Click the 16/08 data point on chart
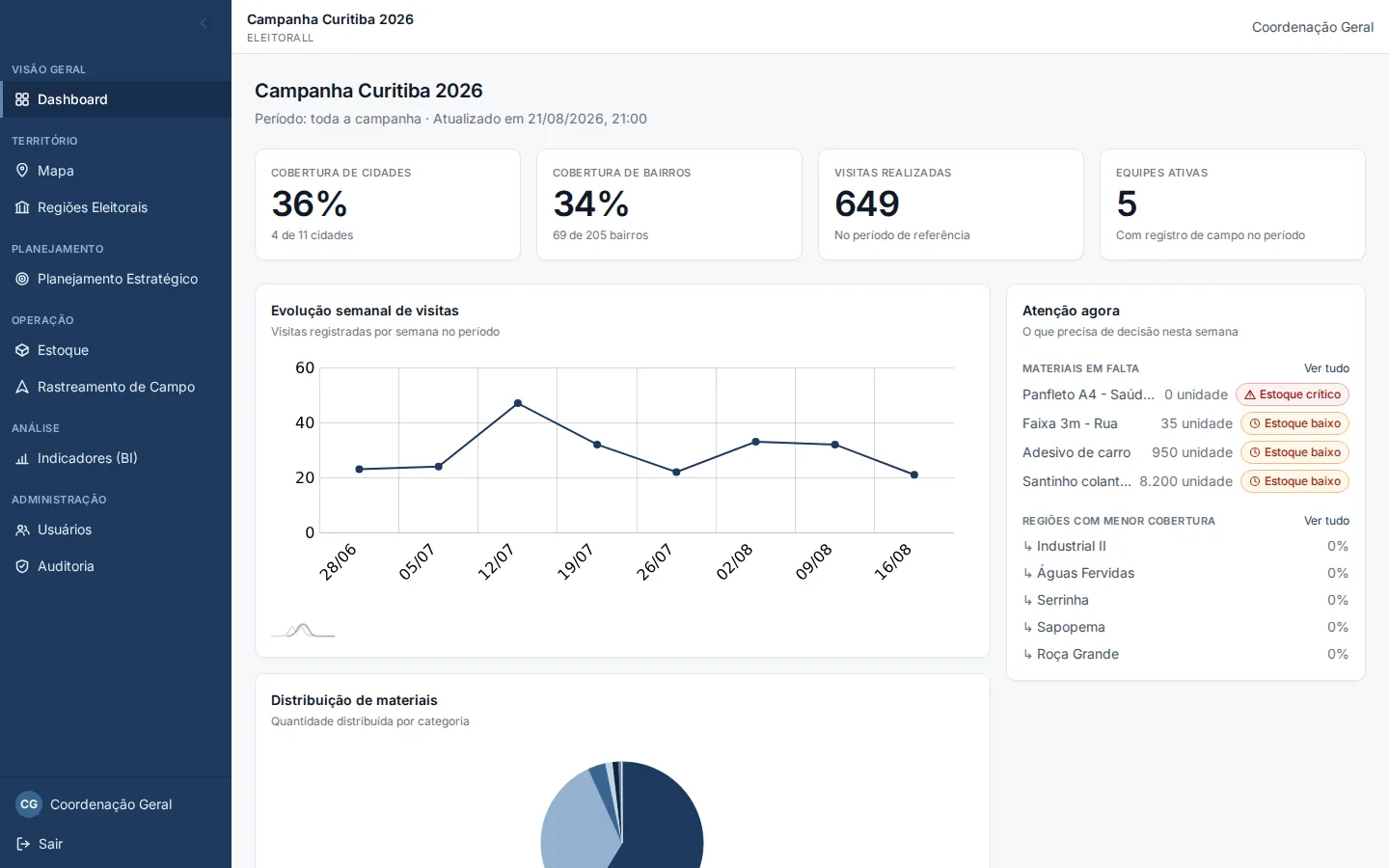 point(914,475)
